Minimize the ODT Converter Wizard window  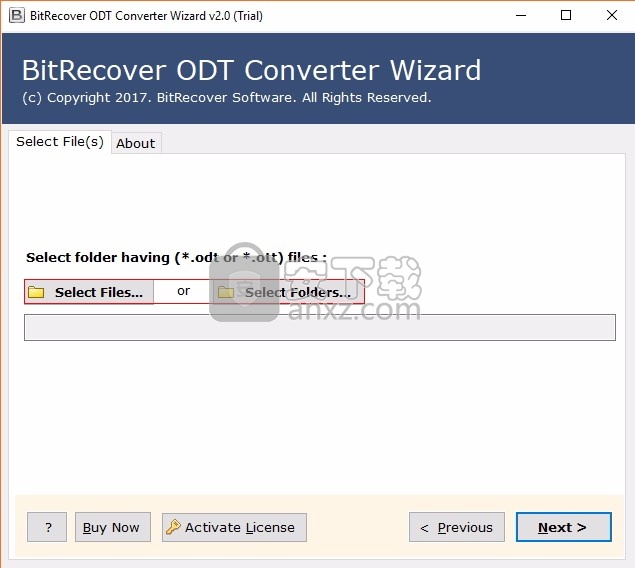[x=520, y=15]
